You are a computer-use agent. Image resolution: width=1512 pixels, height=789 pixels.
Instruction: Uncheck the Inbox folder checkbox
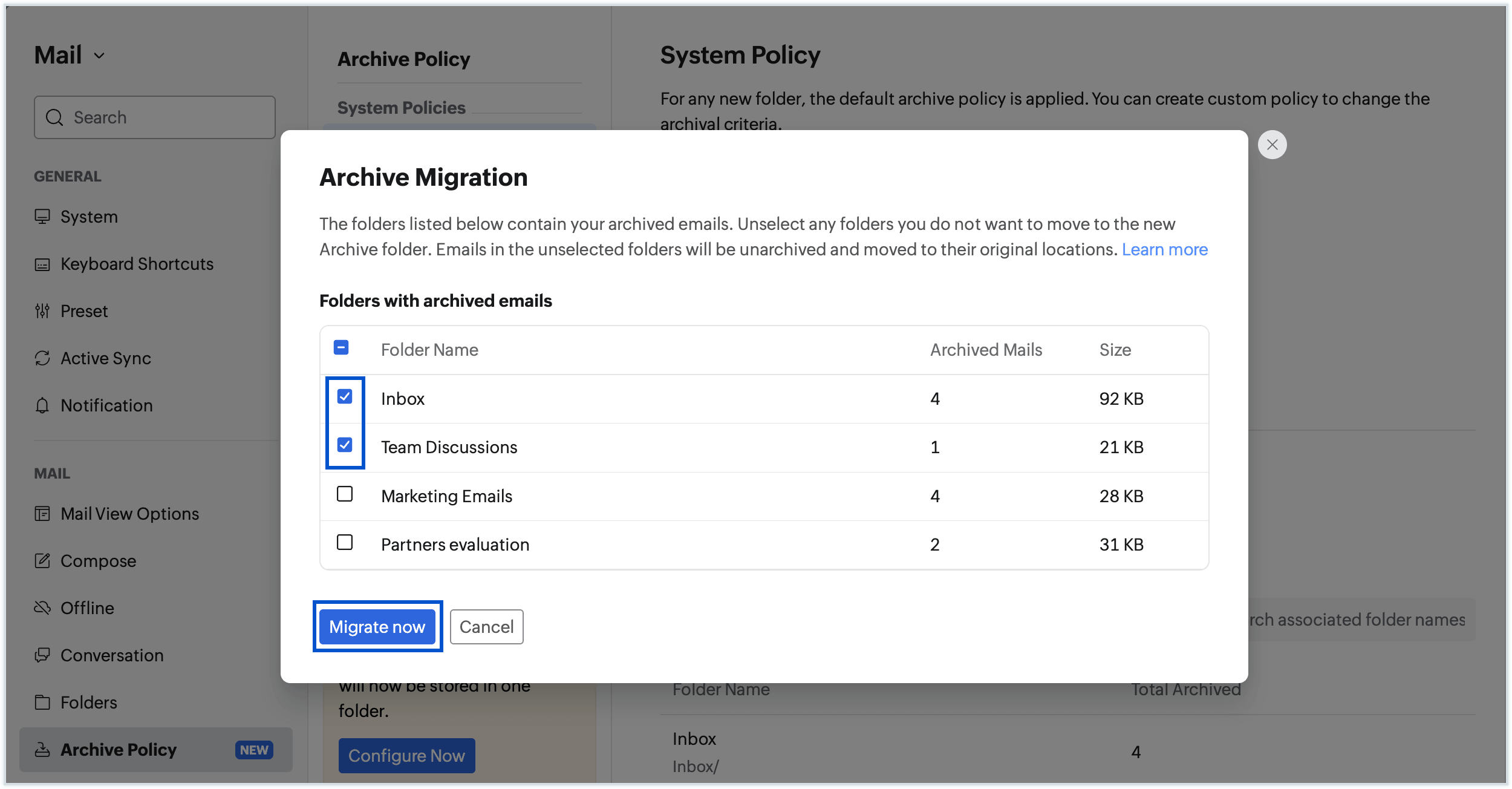click(x=345, y=396)
